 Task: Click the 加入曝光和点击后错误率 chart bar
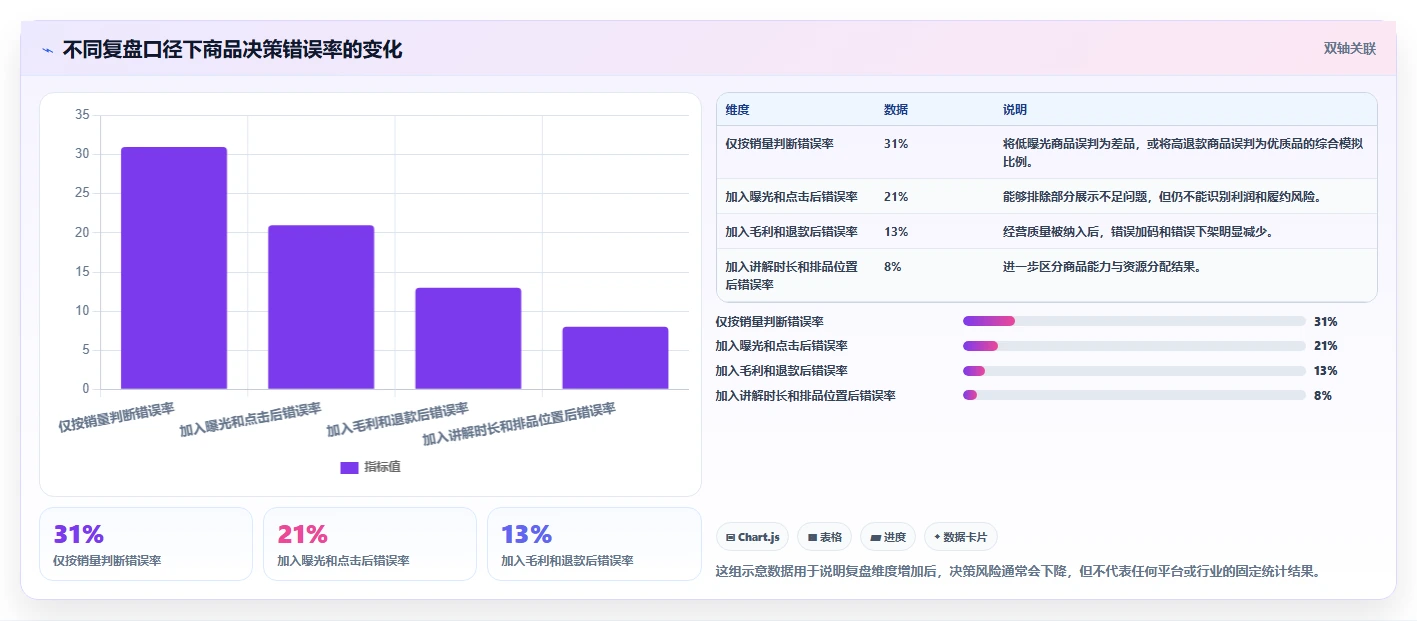(x=321, y=307)
